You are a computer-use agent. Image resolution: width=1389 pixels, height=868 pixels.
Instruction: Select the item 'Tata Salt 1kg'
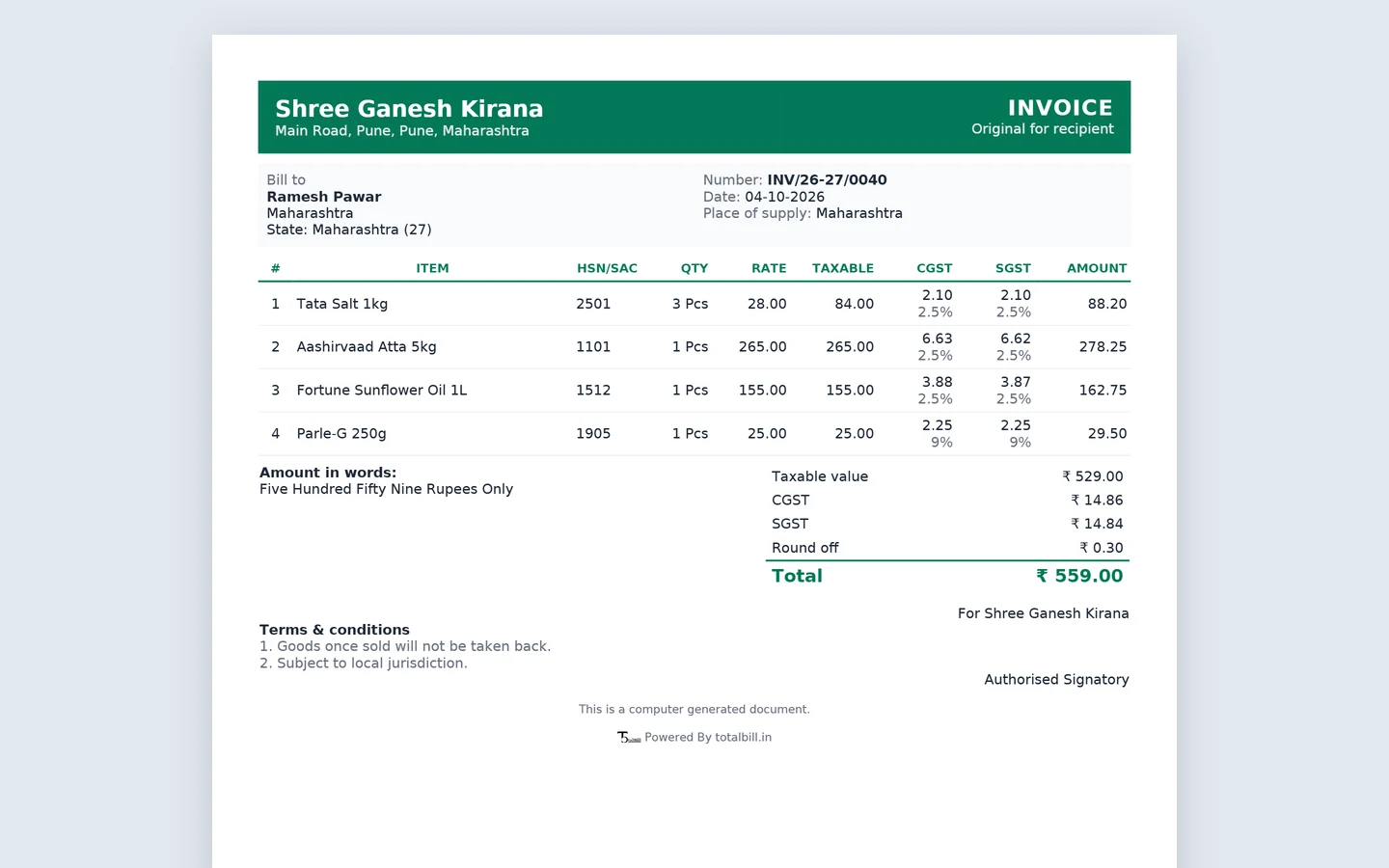342,304
